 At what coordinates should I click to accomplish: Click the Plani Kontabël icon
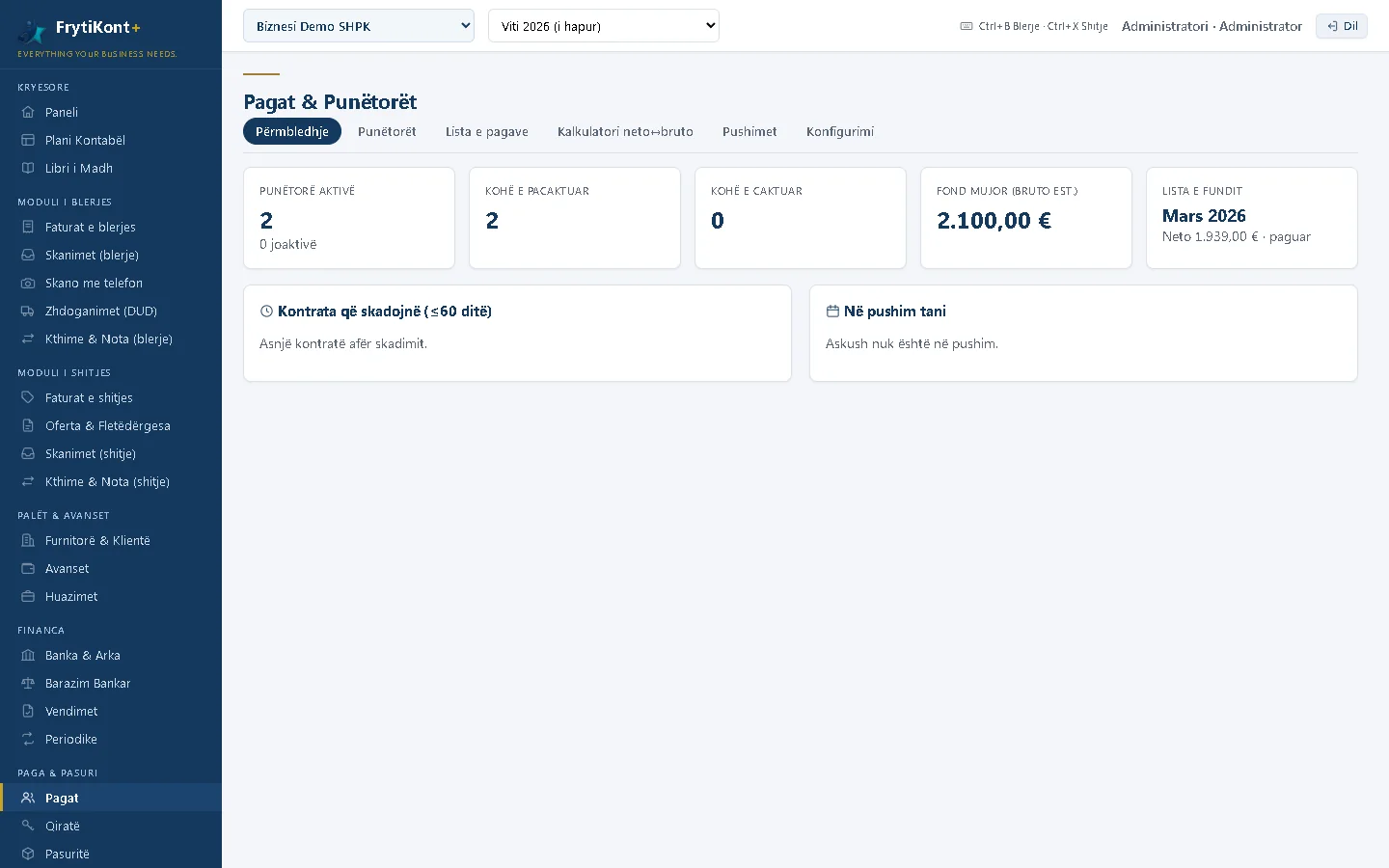click(x=28, y=140)
